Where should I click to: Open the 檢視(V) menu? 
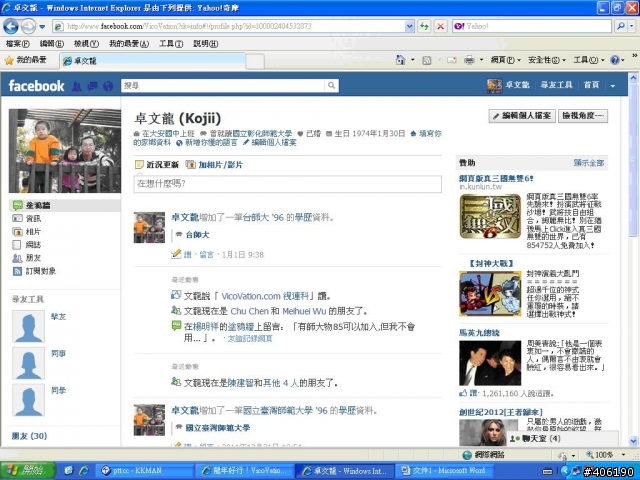[86, 43]
